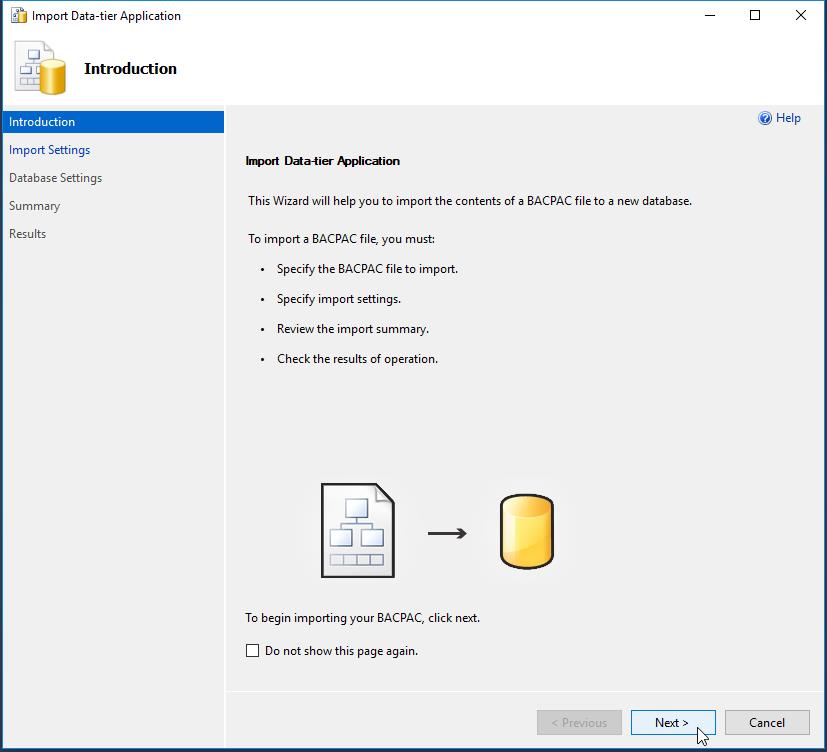Open the Help link text
Viewport: 827px width, 752px height.
788,118
